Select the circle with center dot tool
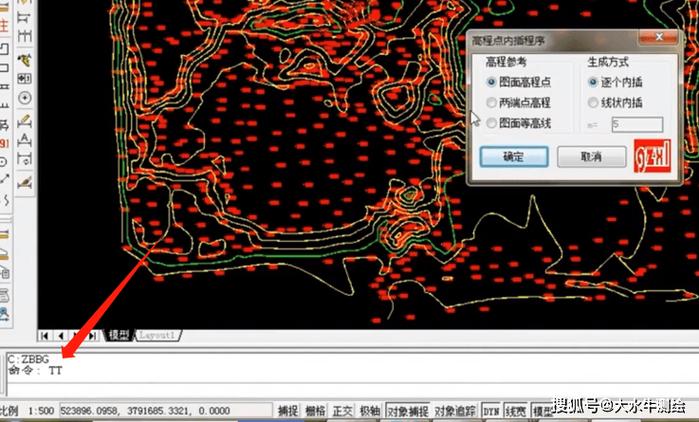The image size is (699, 422). pos(24,98)
